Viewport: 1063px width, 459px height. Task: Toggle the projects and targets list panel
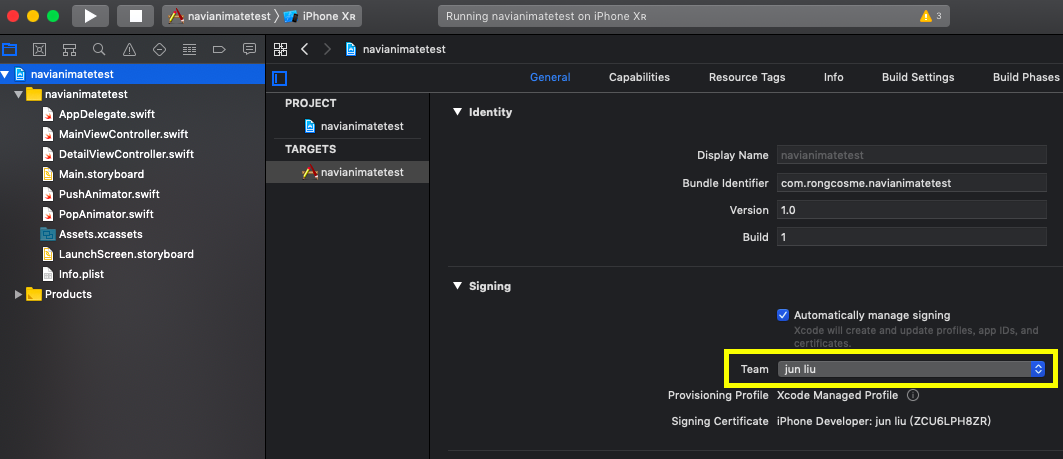[279, 78]
